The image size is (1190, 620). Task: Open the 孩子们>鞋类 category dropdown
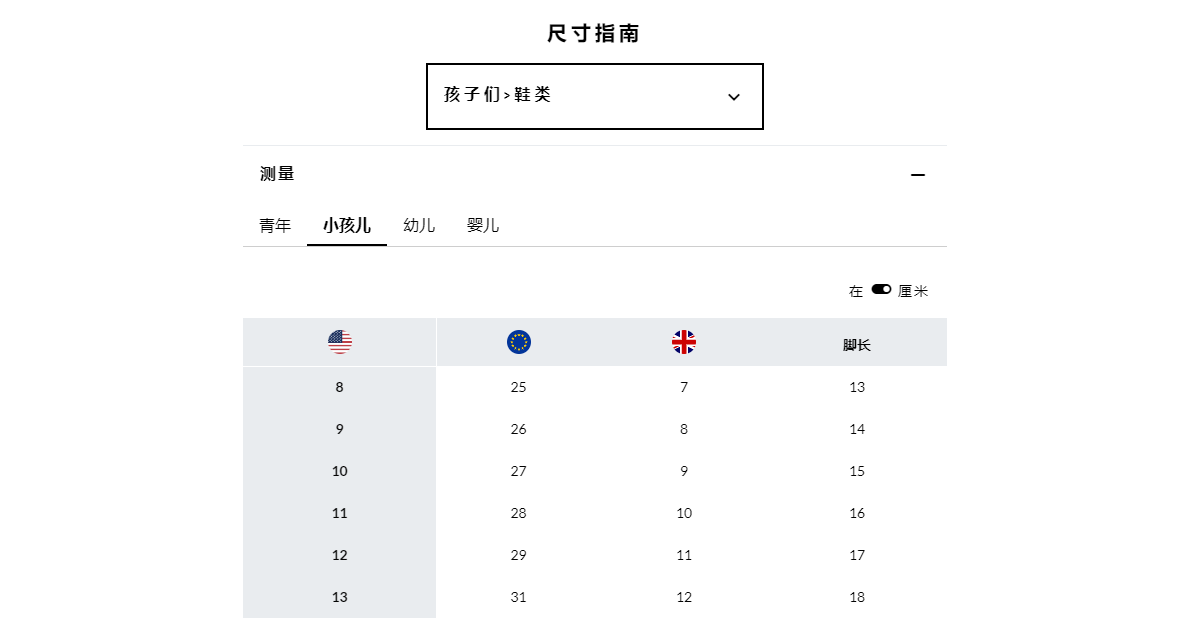[x=595, y=96]
